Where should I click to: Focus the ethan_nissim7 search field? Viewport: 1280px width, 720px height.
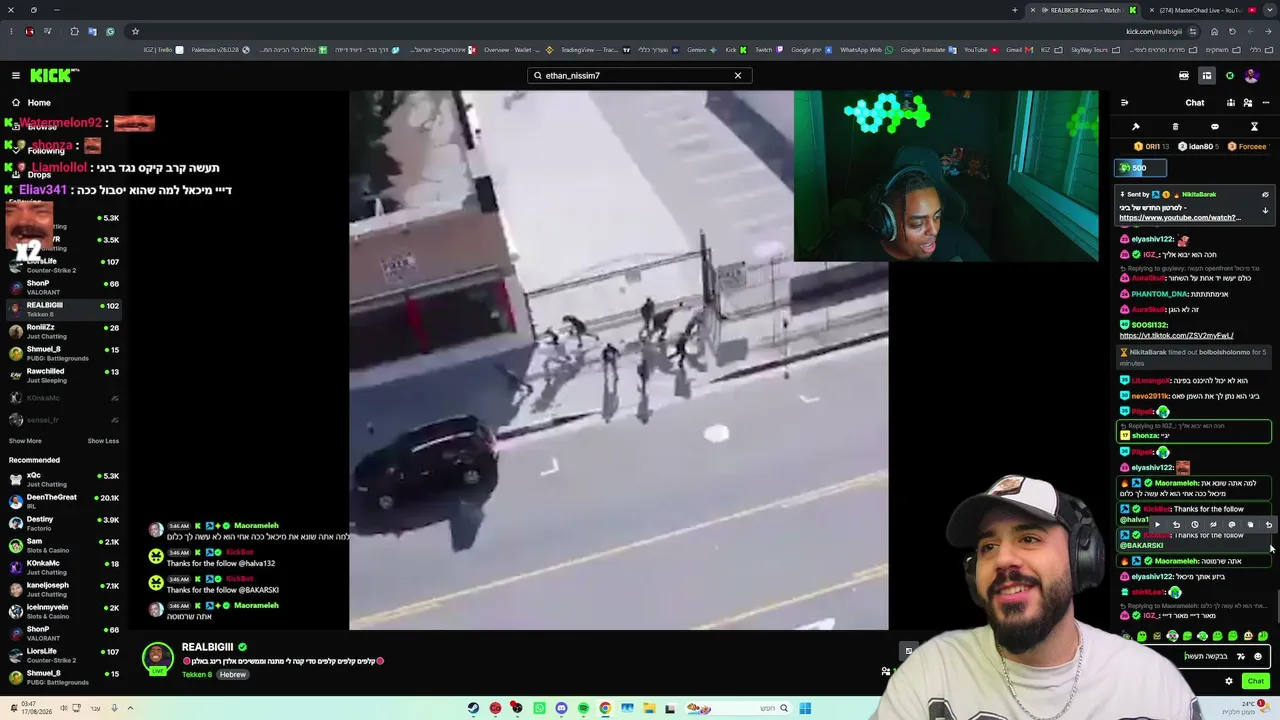click(x=639, y=75)
